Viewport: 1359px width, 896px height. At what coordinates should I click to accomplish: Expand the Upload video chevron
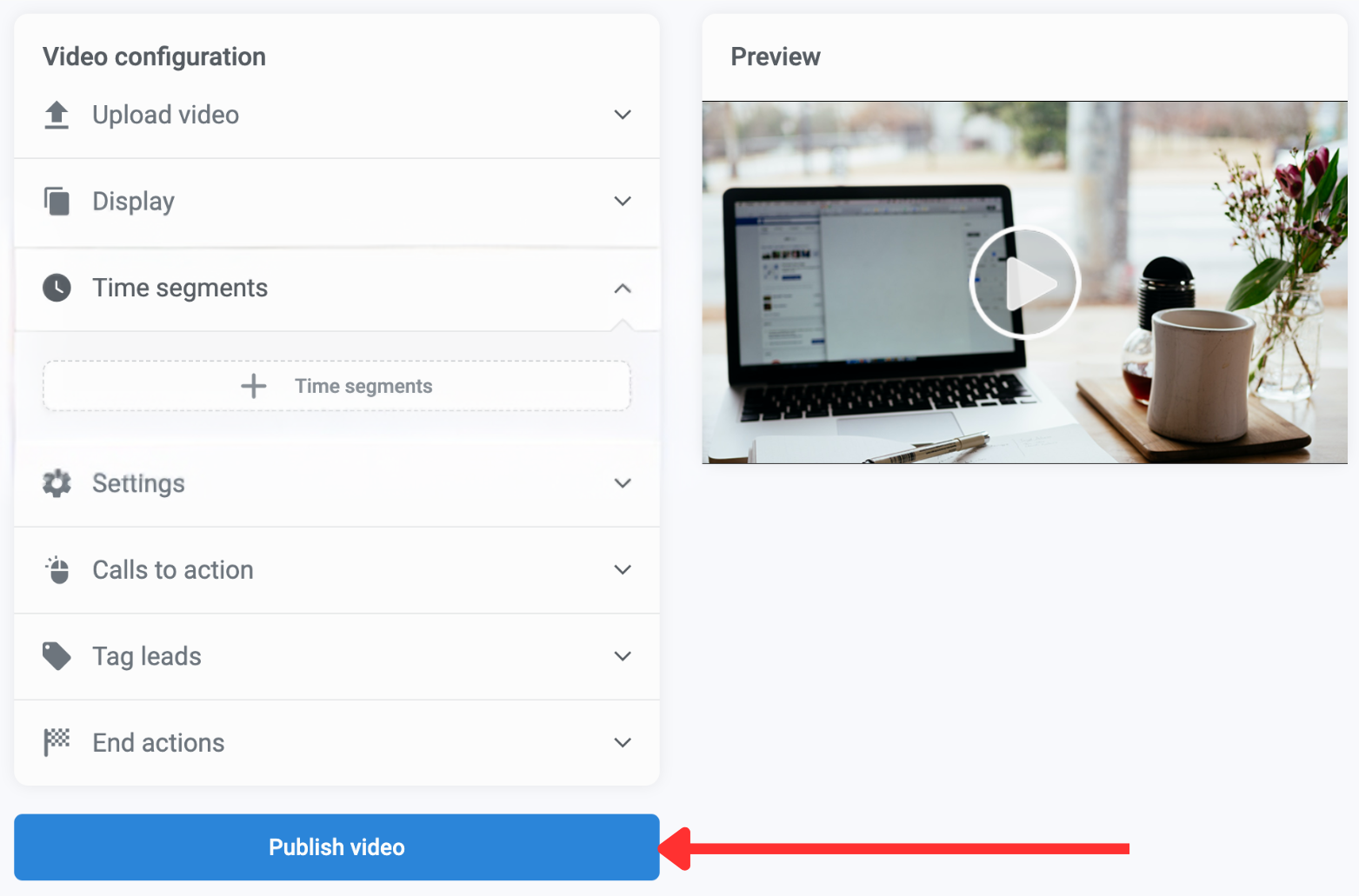point(623,115)
